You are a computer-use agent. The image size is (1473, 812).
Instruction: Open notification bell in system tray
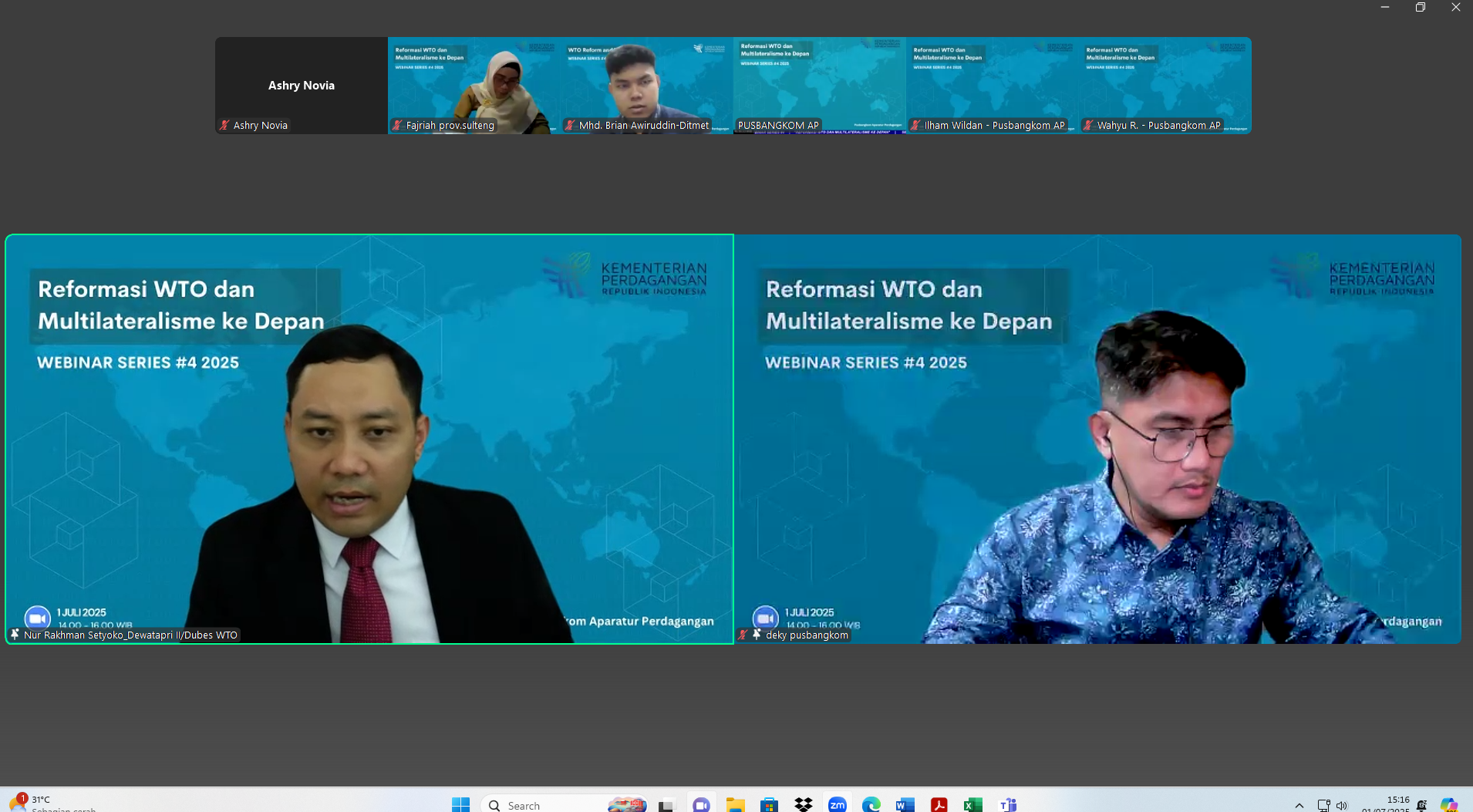pos(1422,805)
